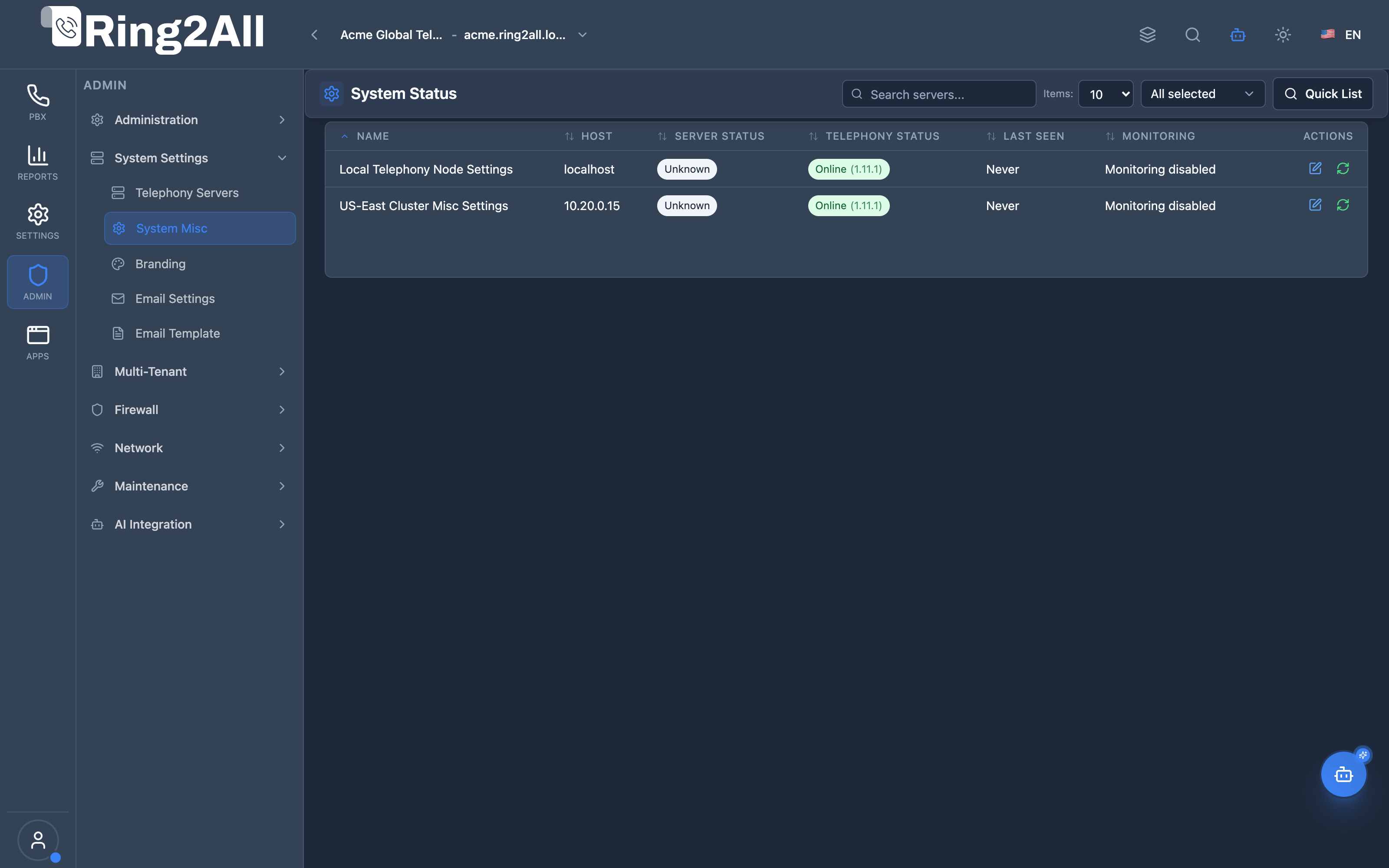Expand the Firewall menu
1389x868 pixels.
pos(189,410)
